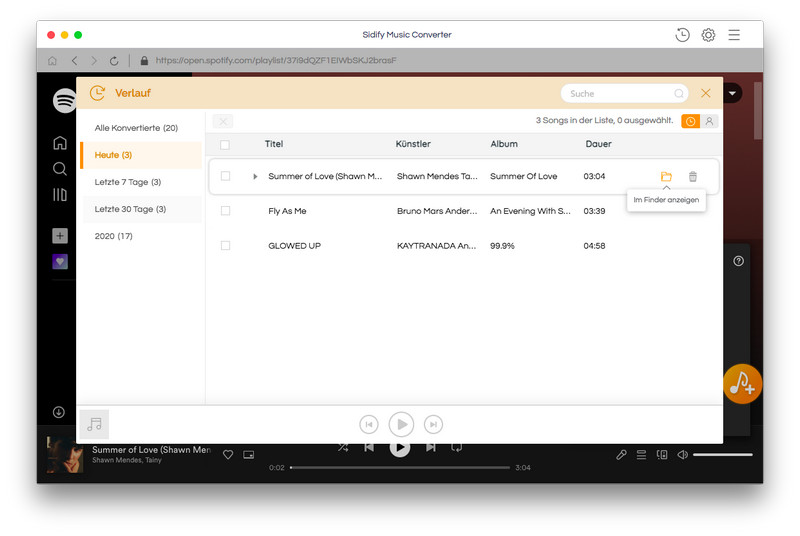Open settings gear in title bar
Image resolution: width=800 pixels, height=536 pixels.
[x=708, y=35]
